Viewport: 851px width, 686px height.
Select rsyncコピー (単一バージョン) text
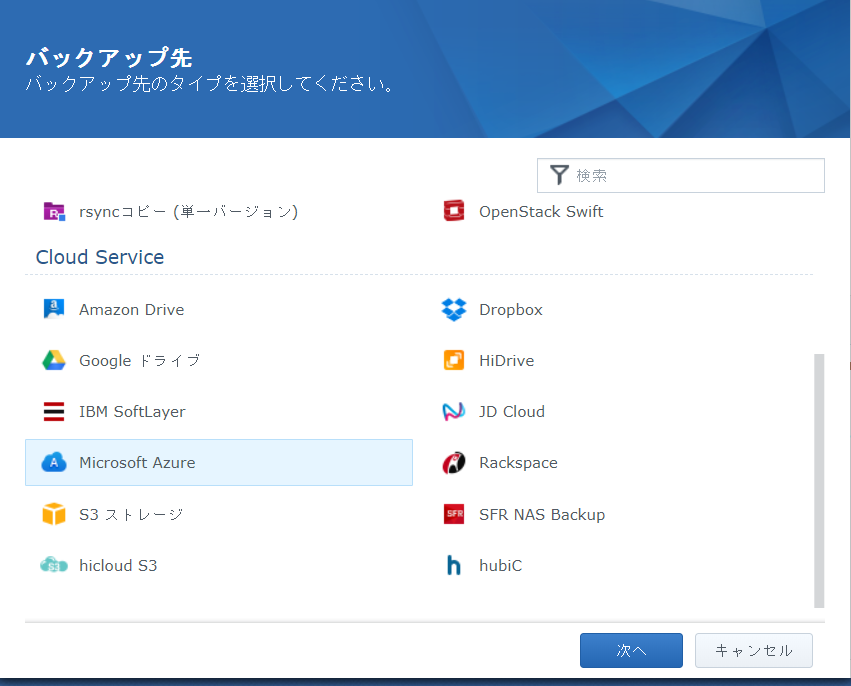[188, 212]
